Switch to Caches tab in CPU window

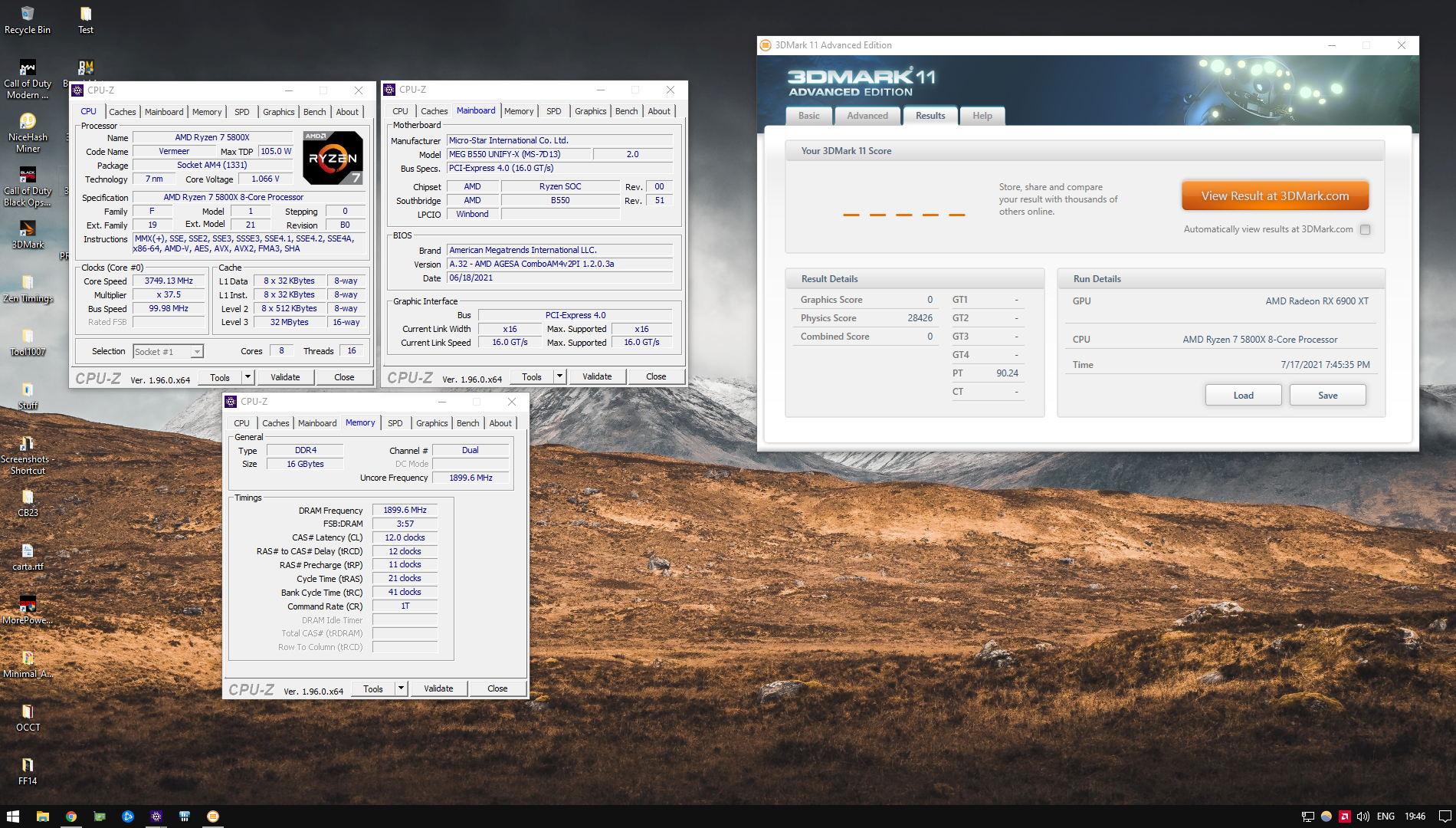tap(122, 112)
